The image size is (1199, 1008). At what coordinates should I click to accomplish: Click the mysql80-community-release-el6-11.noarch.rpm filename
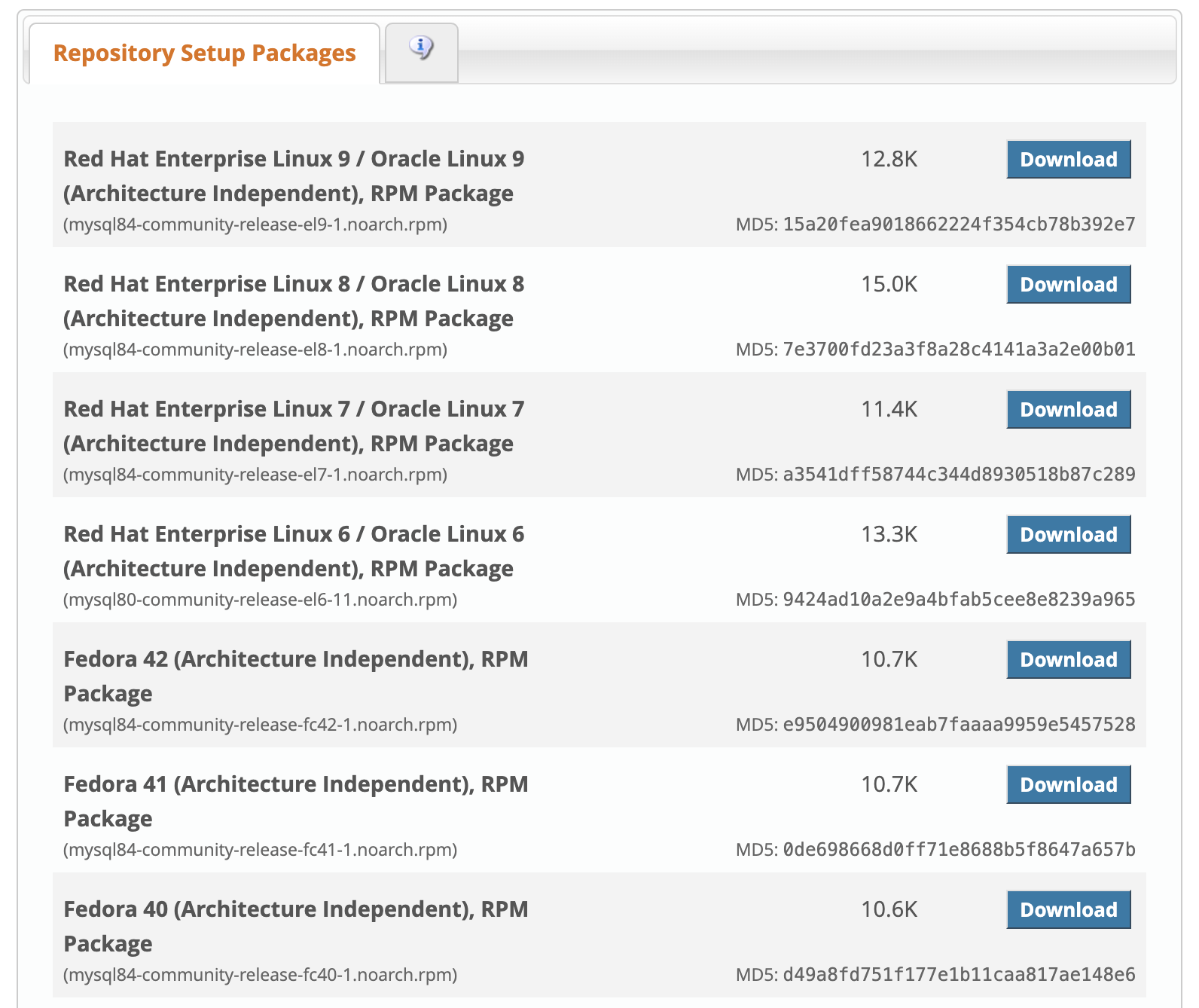[x=260, y=600]
